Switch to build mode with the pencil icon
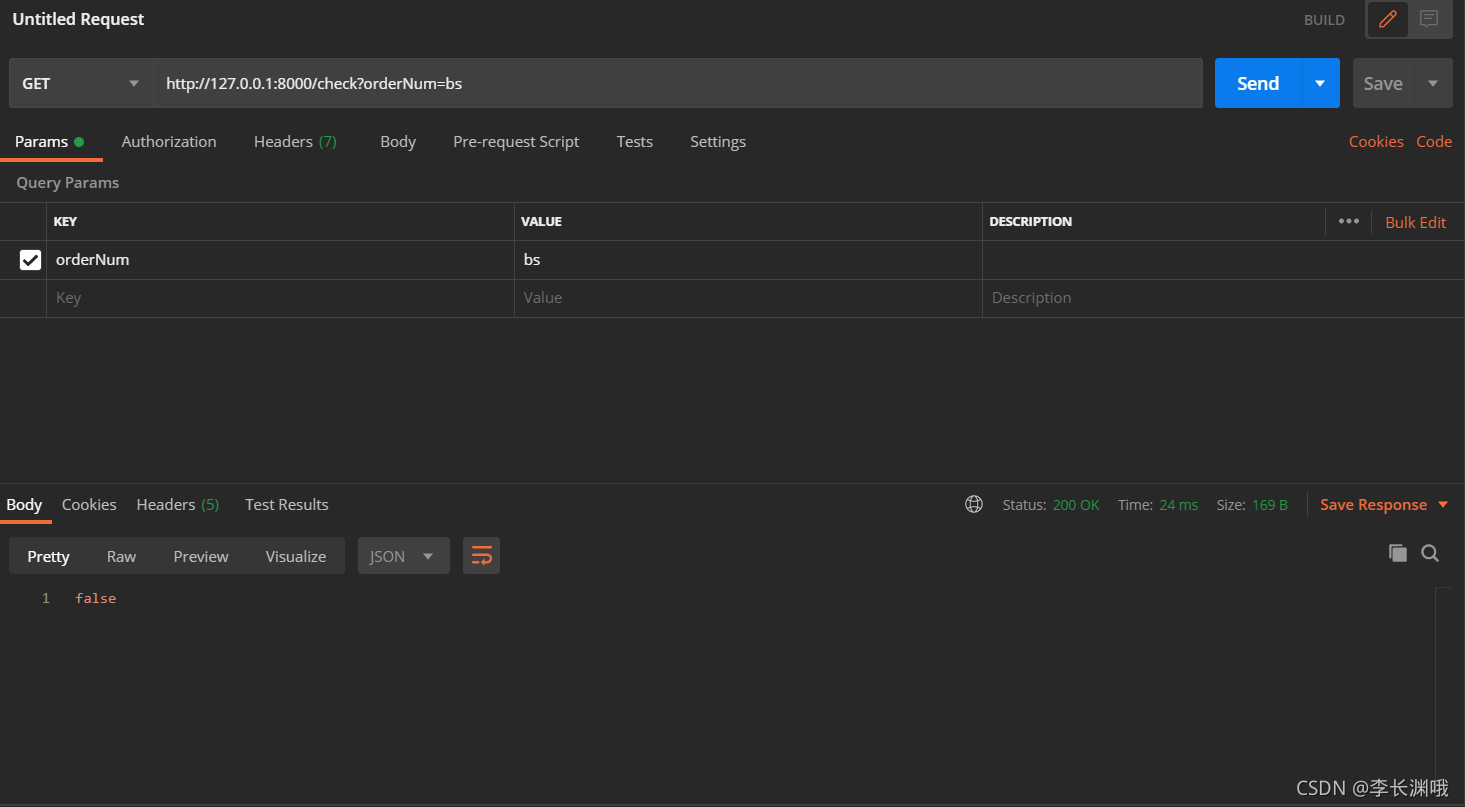This screenshot has width=1465, height=807. (x=1387, y=19)
